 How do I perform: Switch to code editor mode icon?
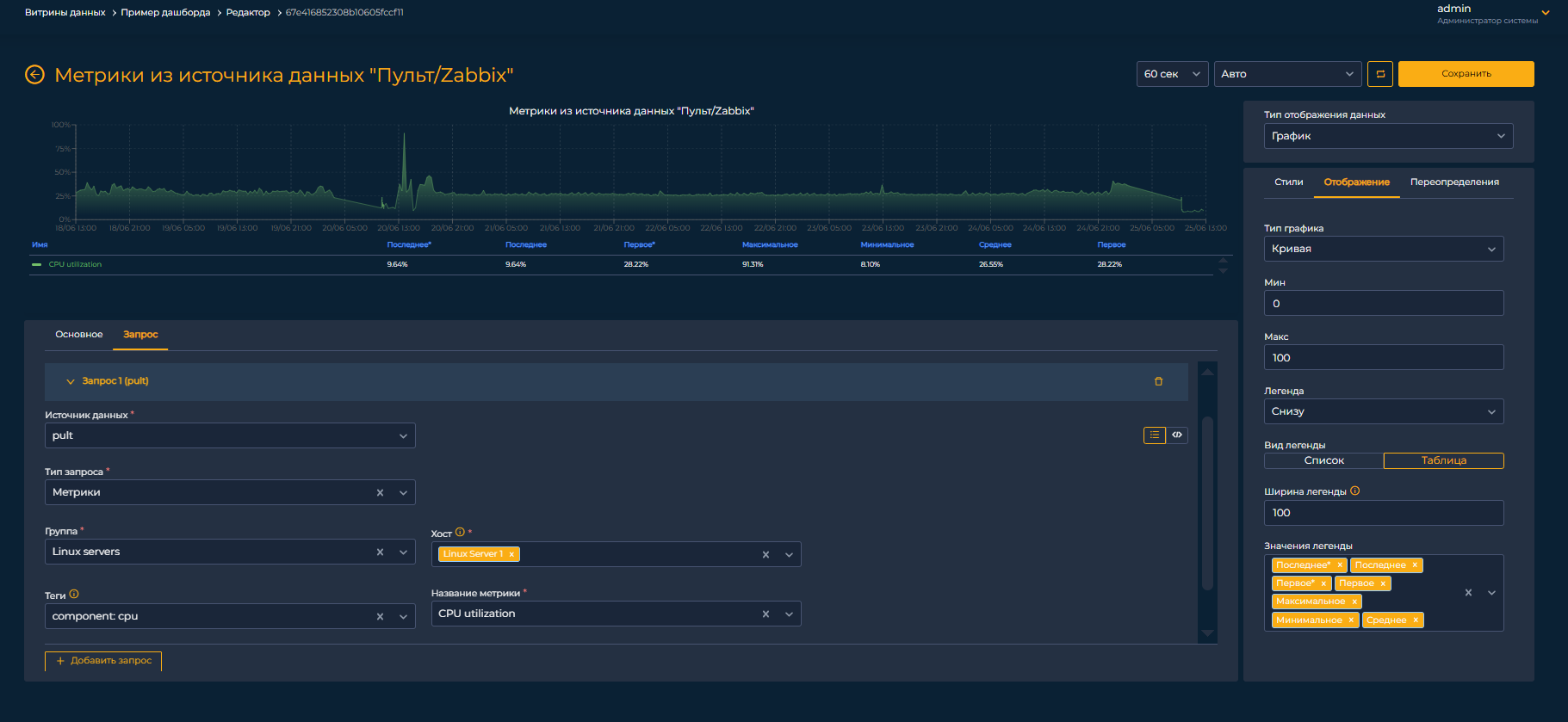tap(1177, 435)
